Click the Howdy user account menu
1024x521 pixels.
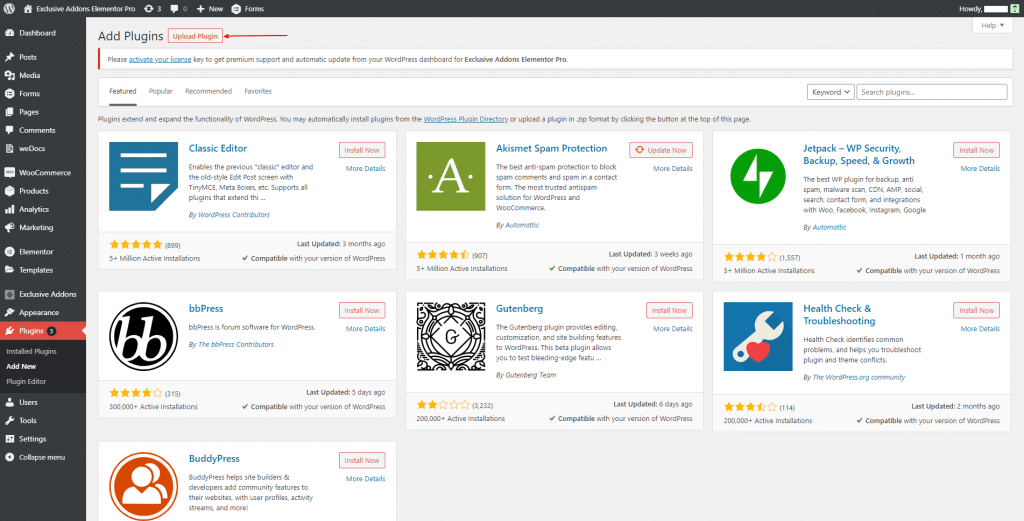point(987,9)
